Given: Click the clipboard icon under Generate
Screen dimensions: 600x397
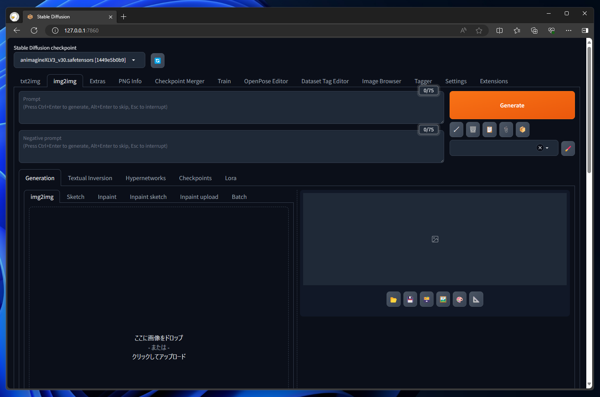Looking at the screenshot, I should 489,129.
